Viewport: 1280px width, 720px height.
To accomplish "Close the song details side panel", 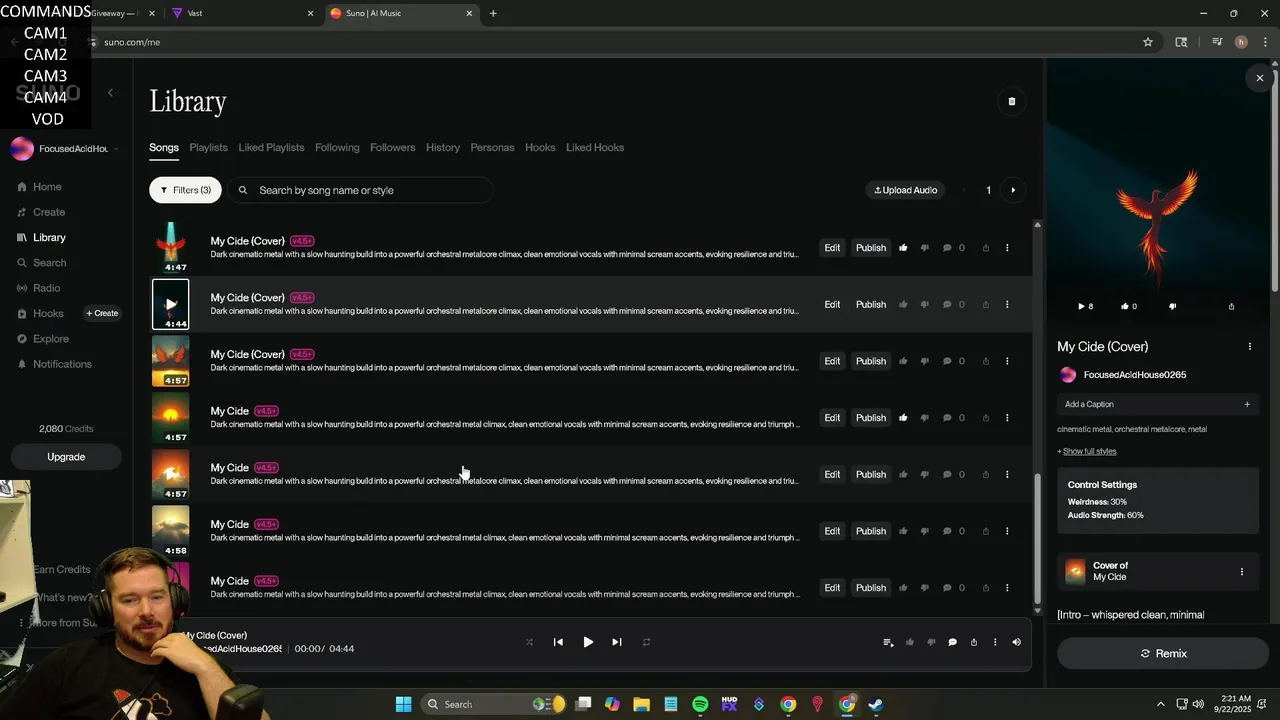I will tap(1260, 78).
